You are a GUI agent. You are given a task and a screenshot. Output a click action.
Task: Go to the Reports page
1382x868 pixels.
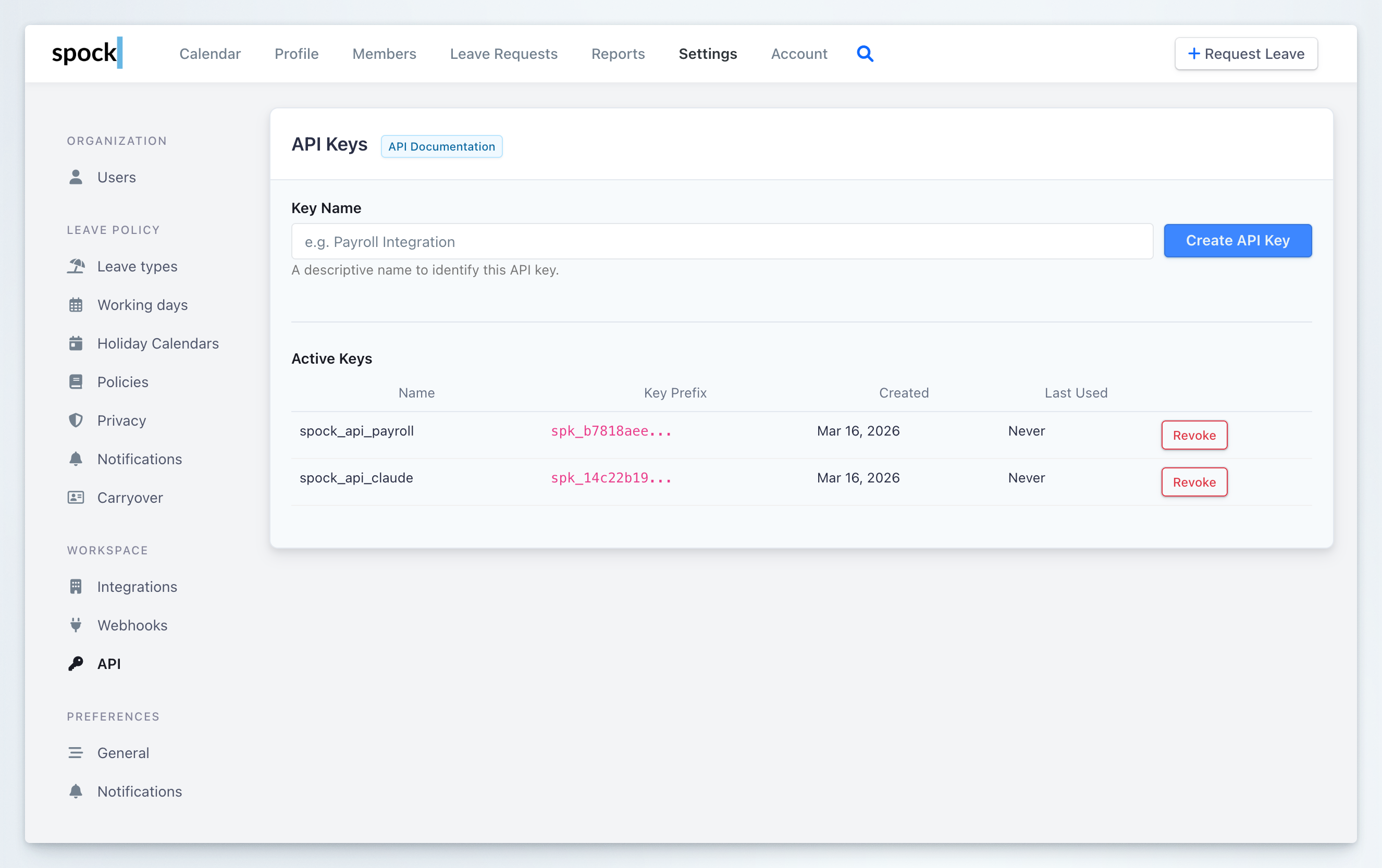(618, 53)
